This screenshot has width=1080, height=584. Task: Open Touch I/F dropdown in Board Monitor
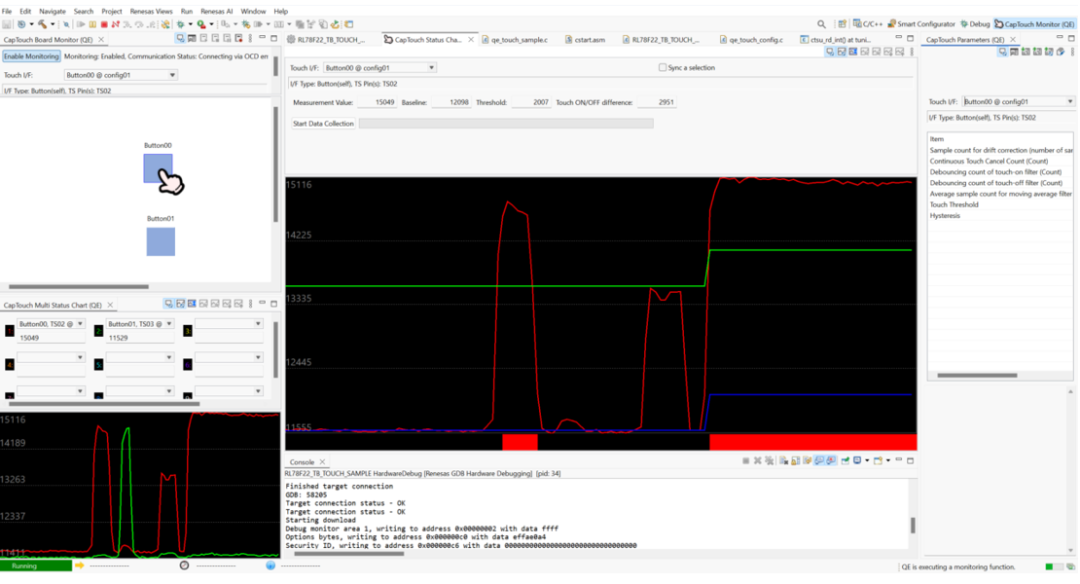(x=120, y=75)
